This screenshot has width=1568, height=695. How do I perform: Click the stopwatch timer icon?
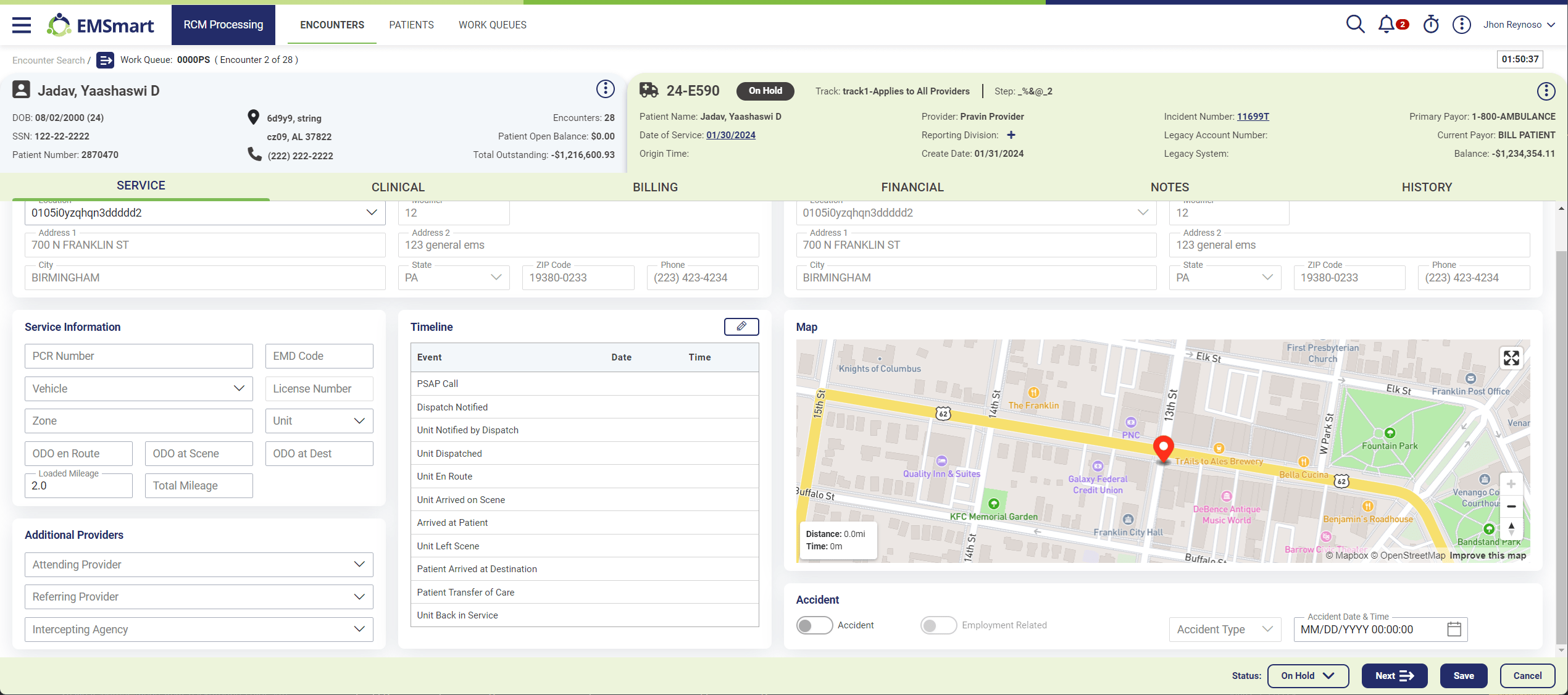(1431, 24)
